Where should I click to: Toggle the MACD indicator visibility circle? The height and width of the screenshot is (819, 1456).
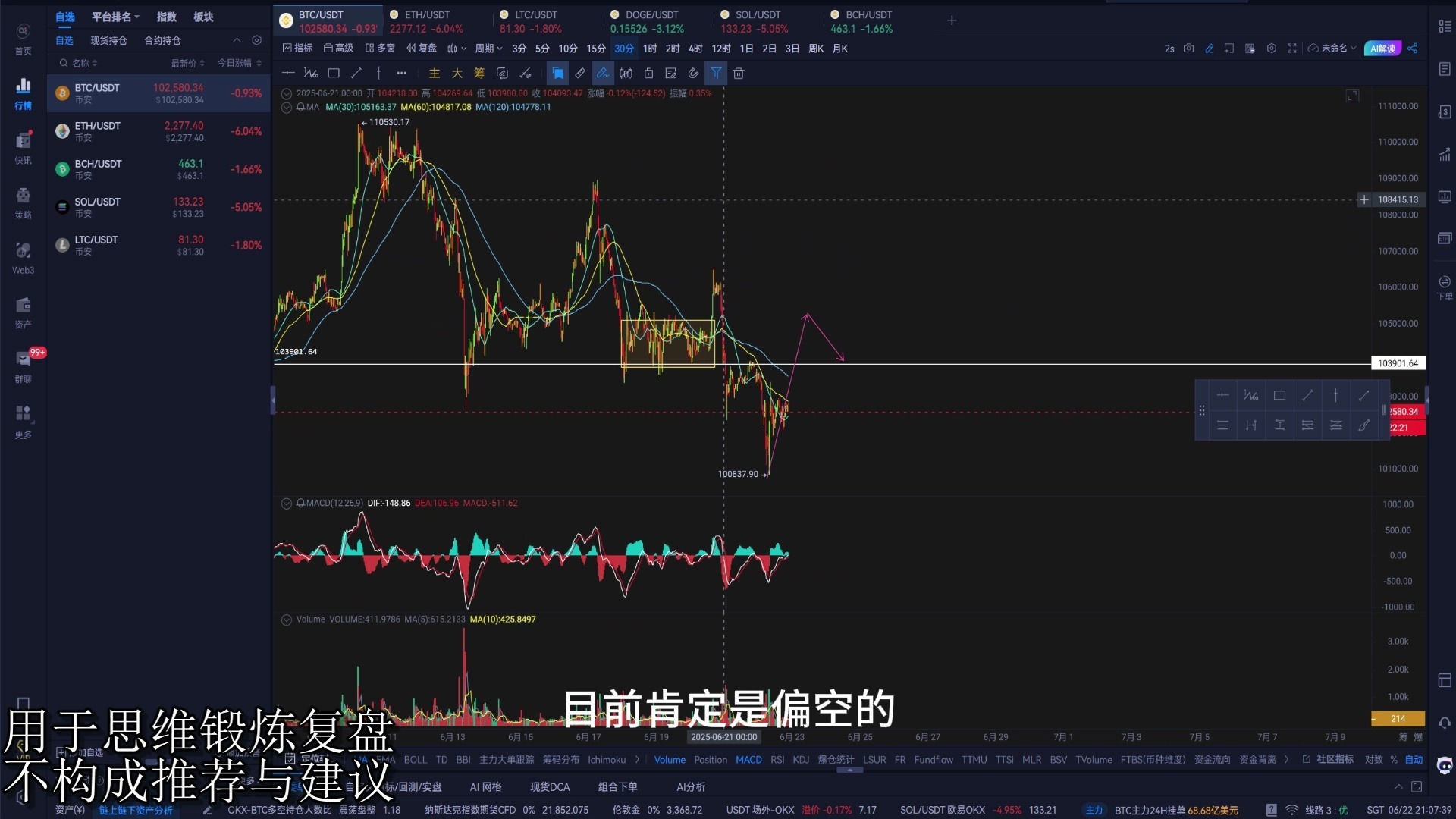[x=287, y=504]
